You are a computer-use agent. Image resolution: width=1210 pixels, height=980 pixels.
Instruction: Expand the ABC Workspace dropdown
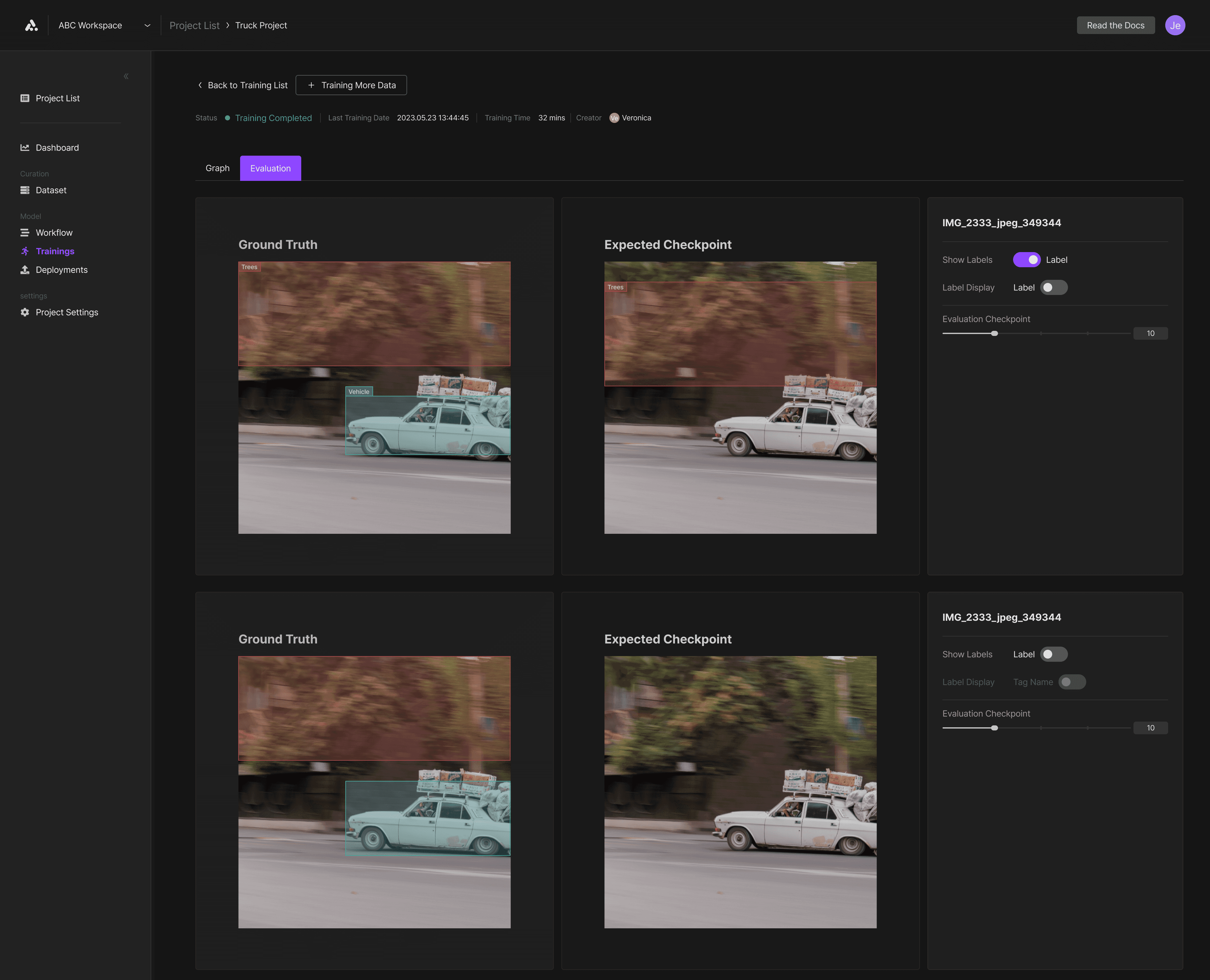pos(147,26)
